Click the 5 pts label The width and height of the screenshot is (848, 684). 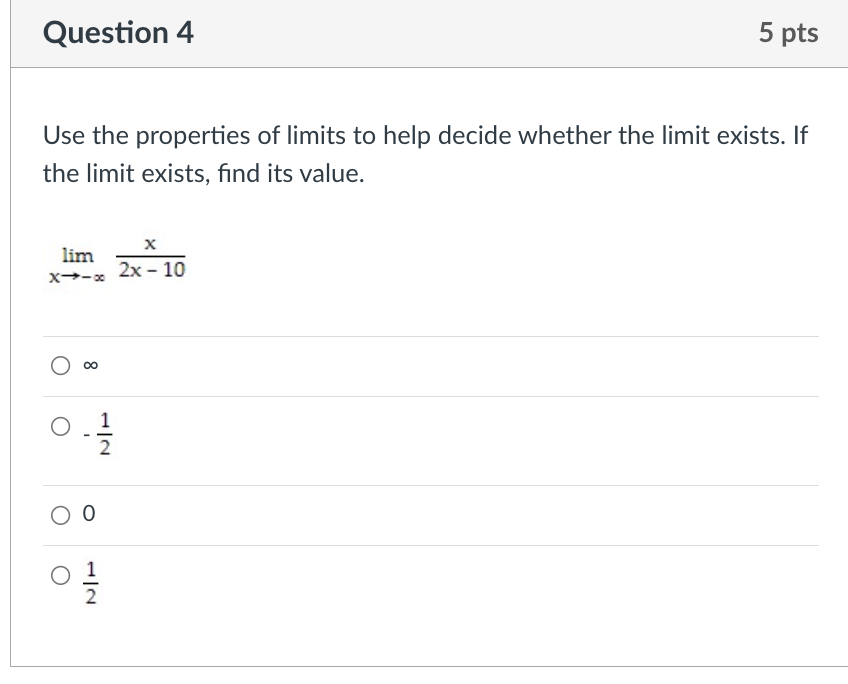(791, 32)
